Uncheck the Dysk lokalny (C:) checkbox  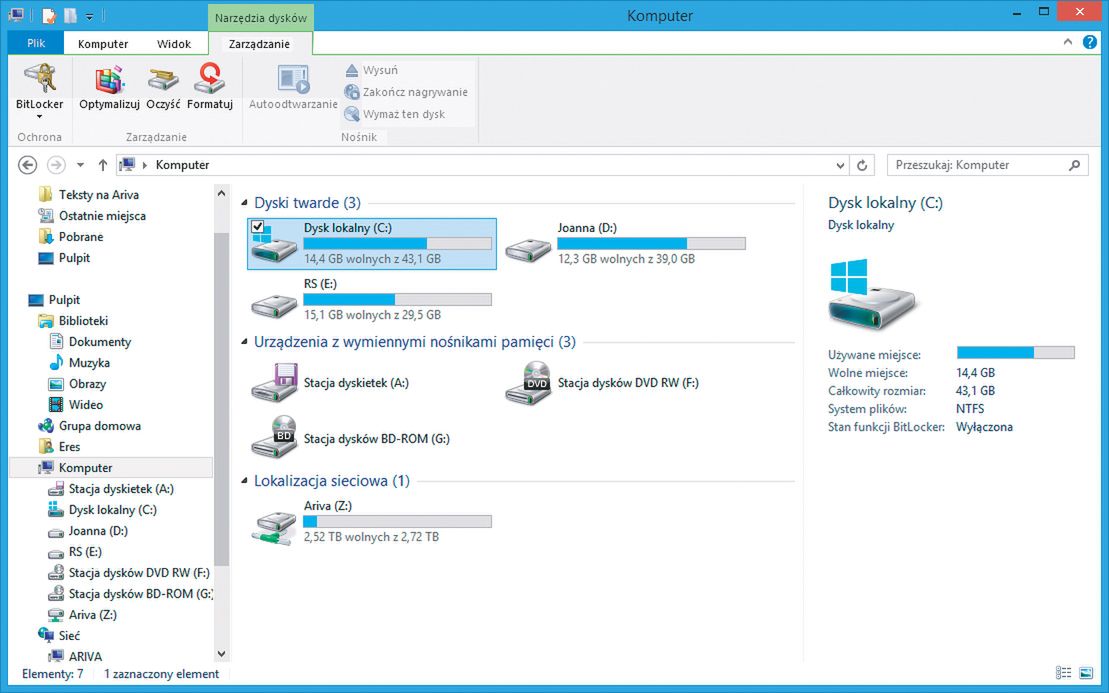[x=257, y=226]
